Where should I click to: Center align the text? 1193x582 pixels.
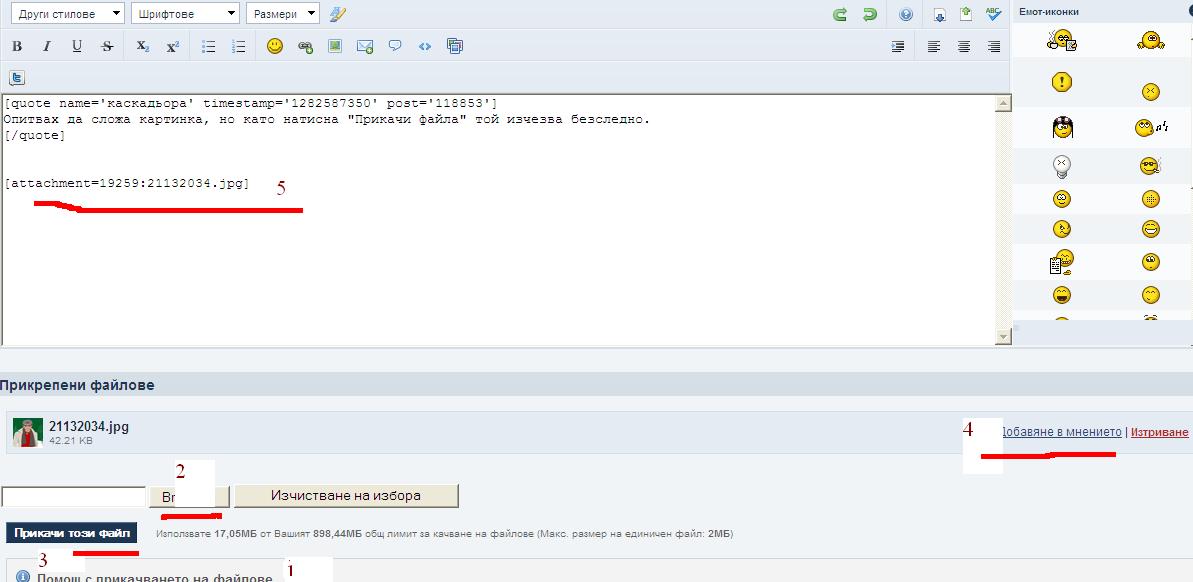pos(964,46)
